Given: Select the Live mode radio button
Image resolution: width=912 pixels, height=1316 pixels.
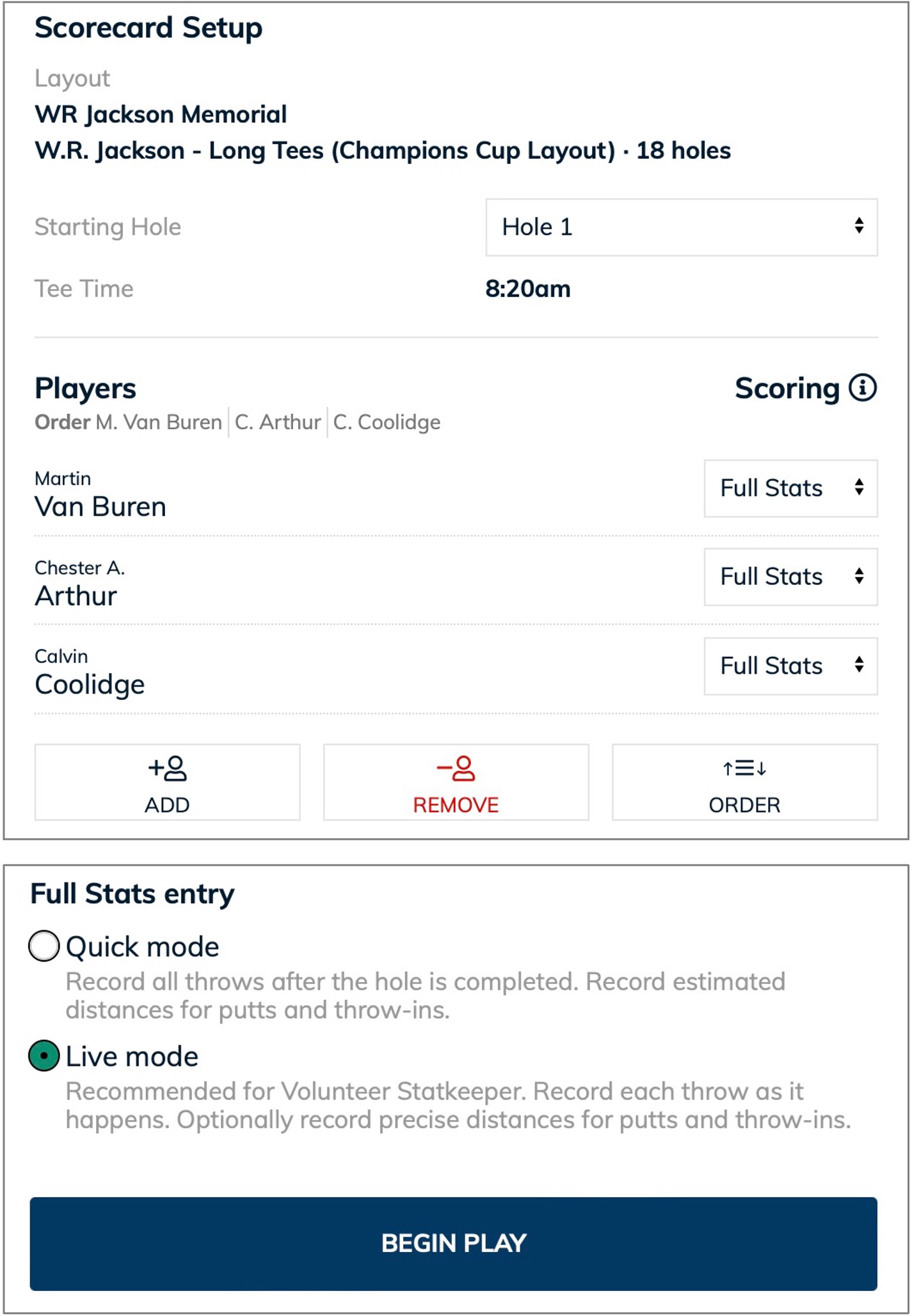Looking at the screenshot, I should click(44, 1056).
